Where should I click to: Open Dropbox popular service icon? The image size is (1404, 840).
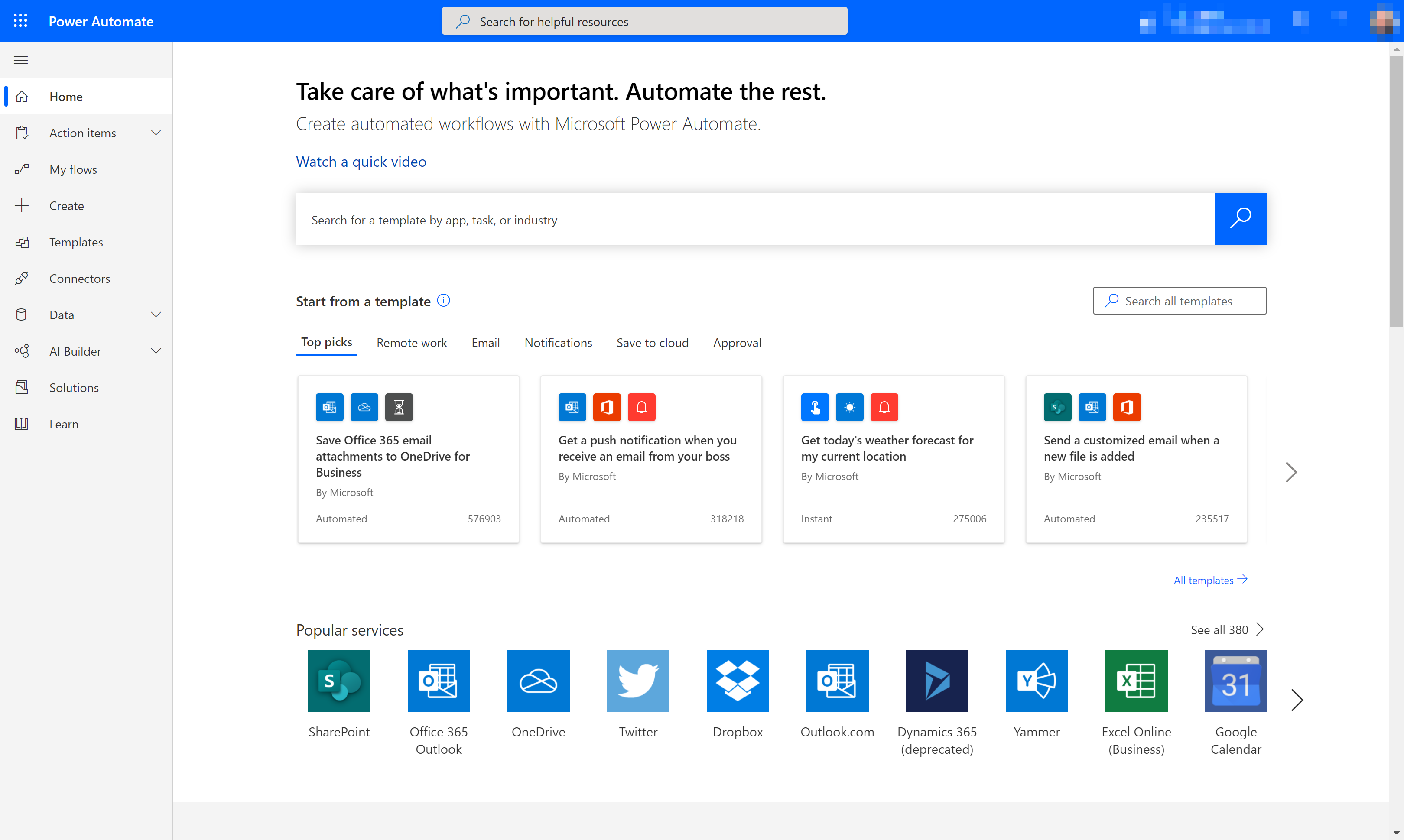[x=737, y=680]
